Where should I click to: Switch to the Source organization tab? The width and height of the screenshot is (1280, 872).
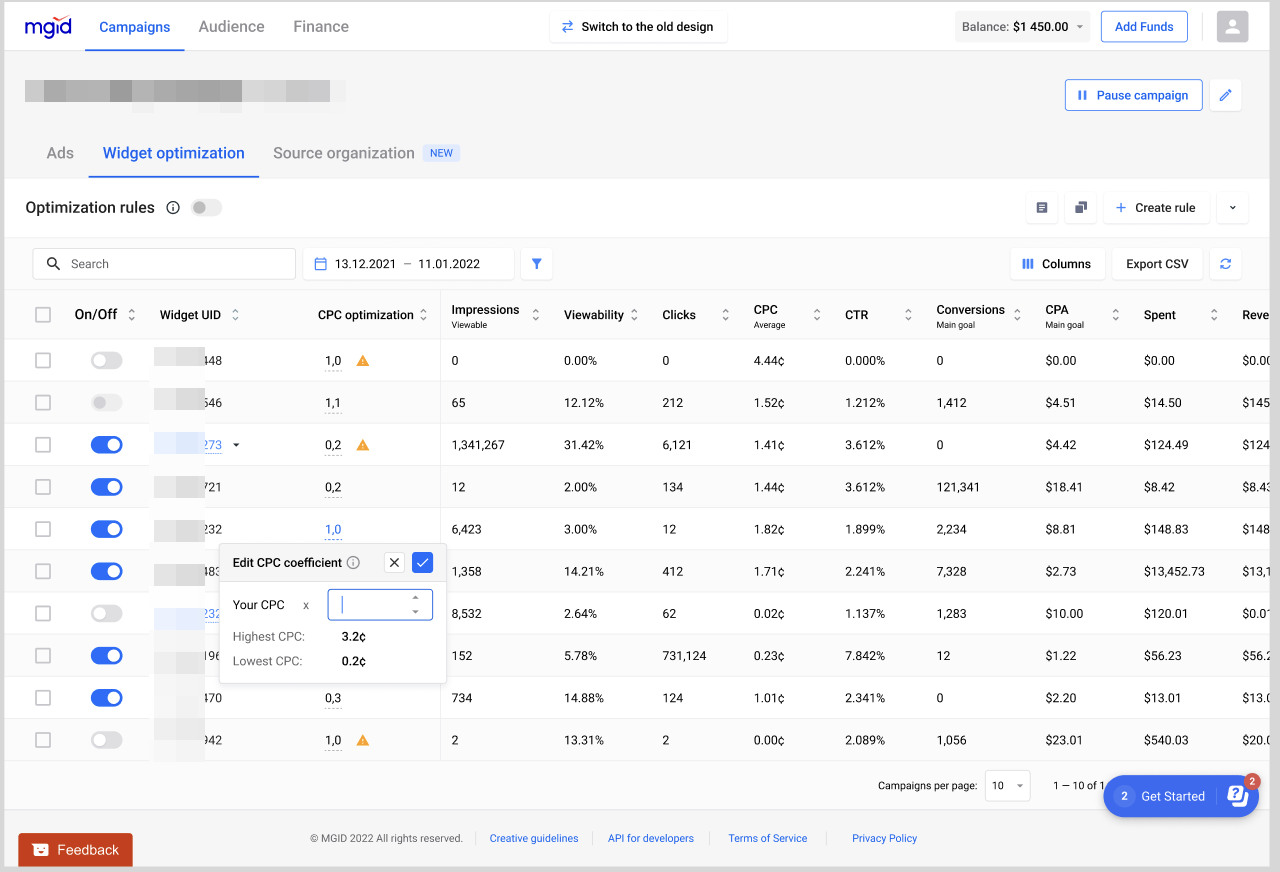tap(344, 153)
